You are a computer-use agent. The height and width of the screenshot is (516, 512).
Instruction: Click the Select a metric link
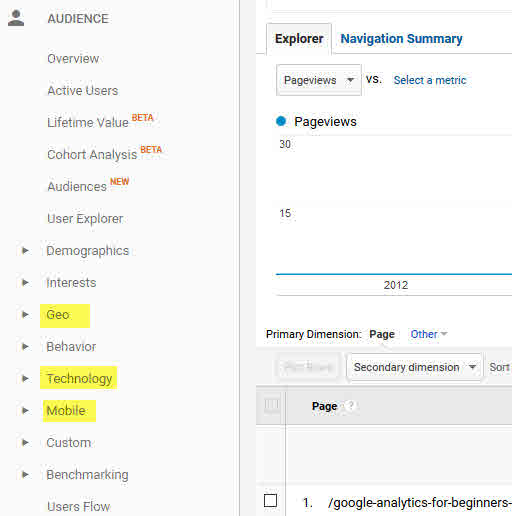(x=430, y=80)
